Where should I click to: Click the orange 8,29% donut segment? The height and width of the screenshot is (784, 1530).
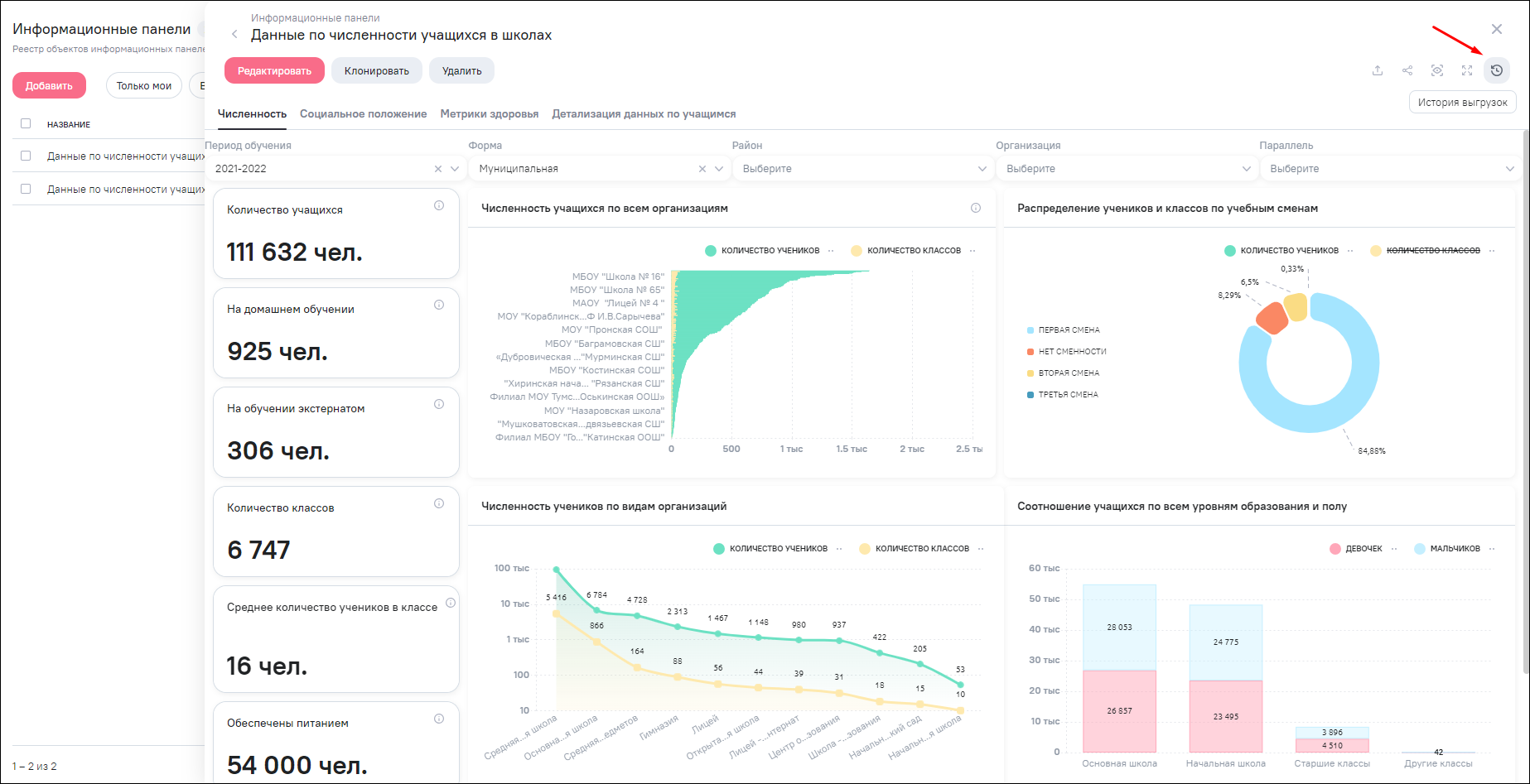[x=1272, y=318]
